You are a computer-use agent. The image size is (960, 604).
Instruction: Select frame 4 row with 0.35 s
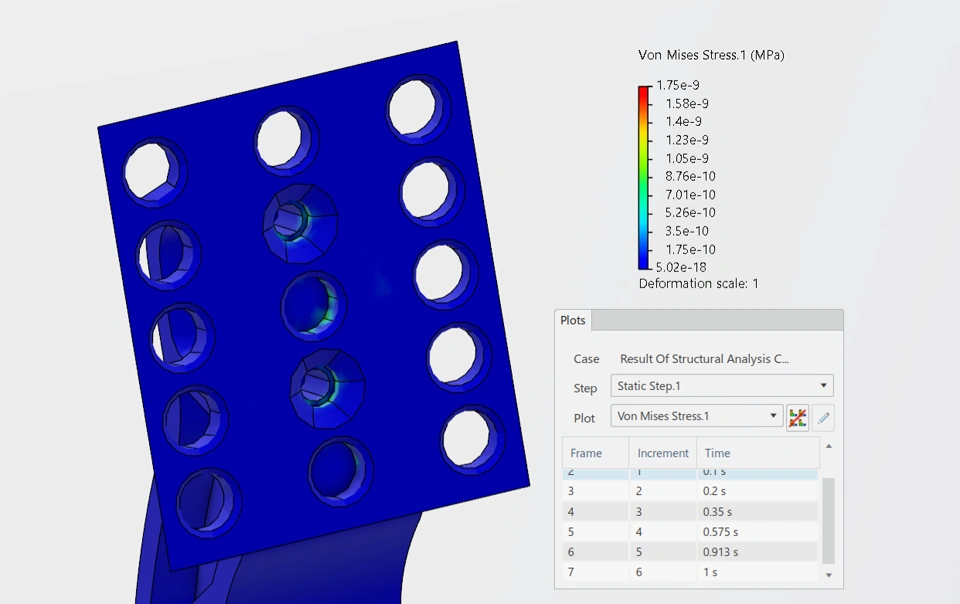click(x=690, y=512)
